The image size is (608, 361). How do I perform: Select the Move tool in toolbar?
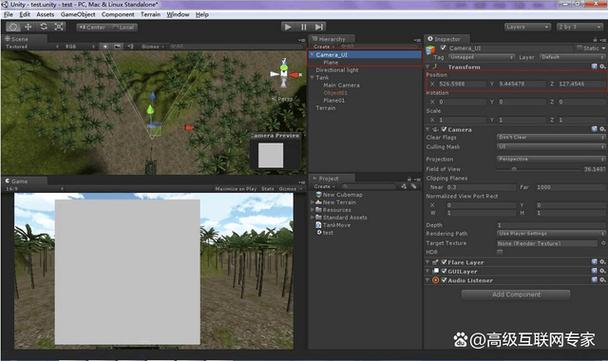[x=28, y=27]
